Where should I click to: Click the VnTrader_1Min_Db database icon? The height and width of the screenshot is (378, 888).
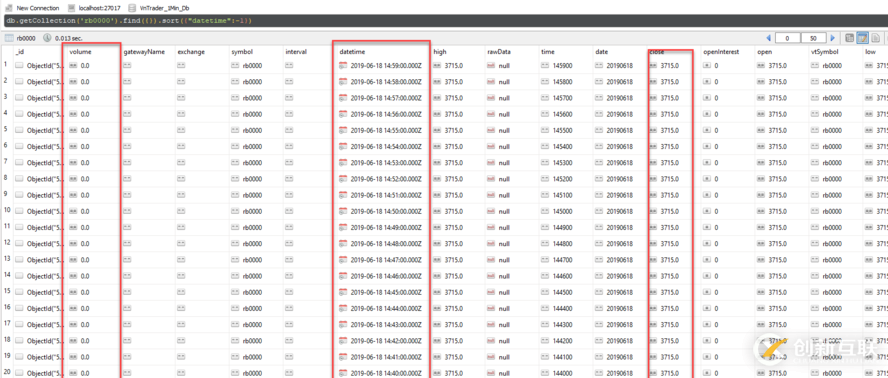pos(132,8)
